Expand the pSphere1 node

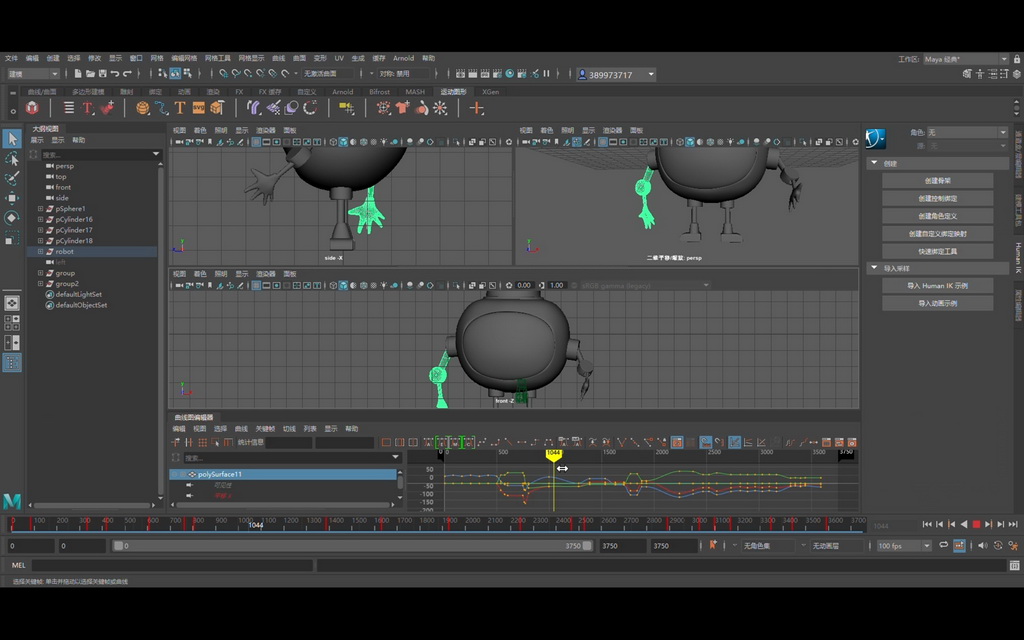(x=40, y=209)
